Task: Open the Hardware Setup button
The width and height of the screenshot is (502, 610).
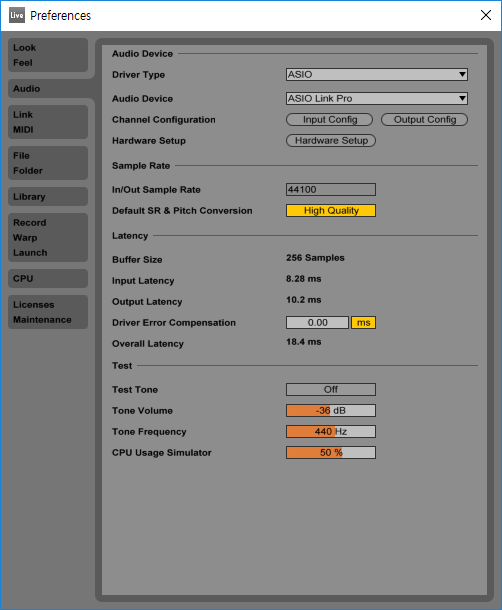Action: (x=331, y=140)
